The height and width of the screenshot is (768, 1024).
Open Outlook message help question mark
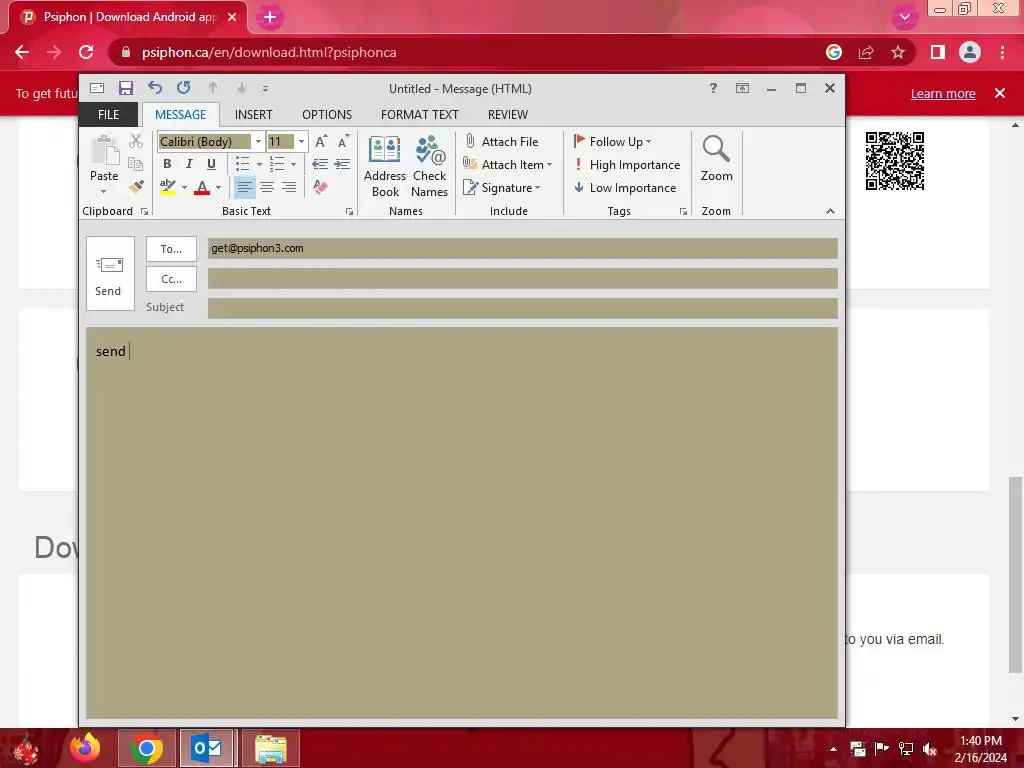[713, 88]
